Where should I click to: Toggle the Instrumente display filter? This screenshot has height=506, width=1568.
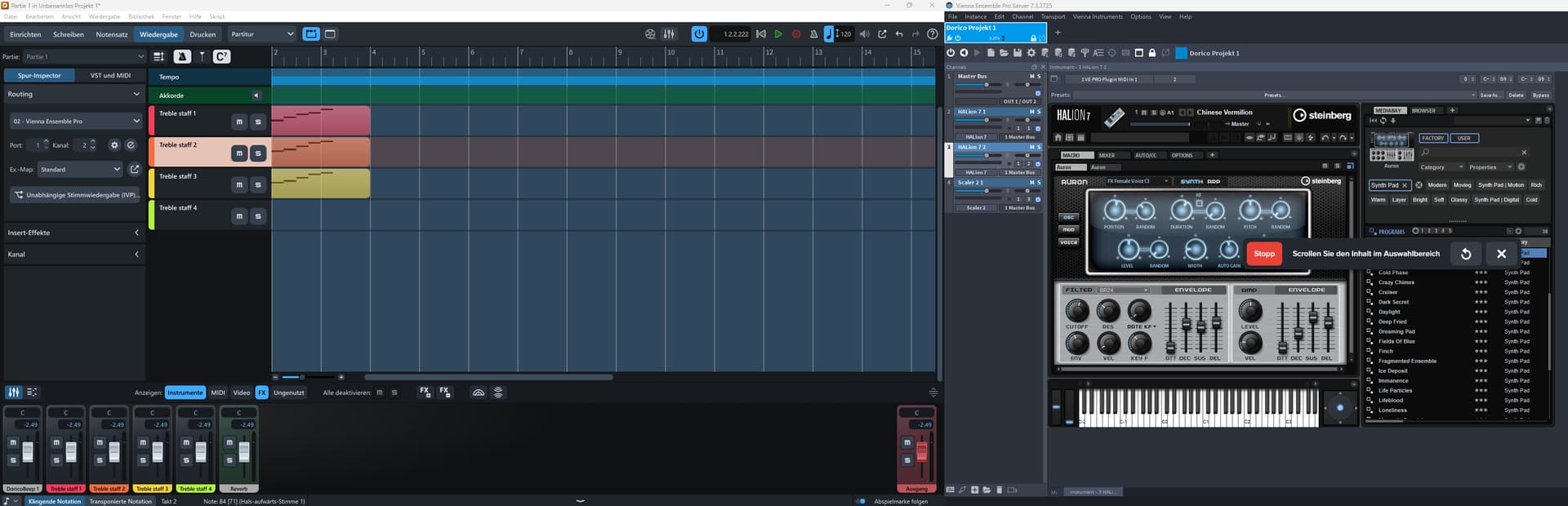tap(185, 393)
